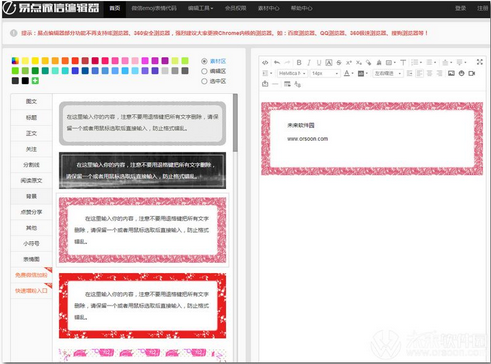The image size is (491, 364).
Task: Select the 素材区 radio option
Action: point(204,61)
